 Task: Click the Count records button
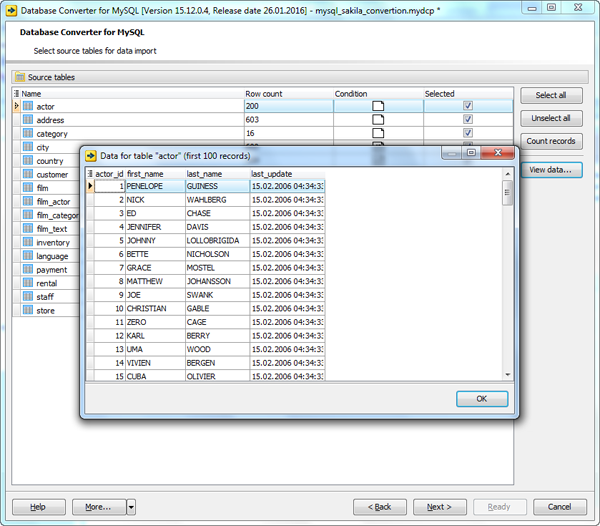[551, 141]
